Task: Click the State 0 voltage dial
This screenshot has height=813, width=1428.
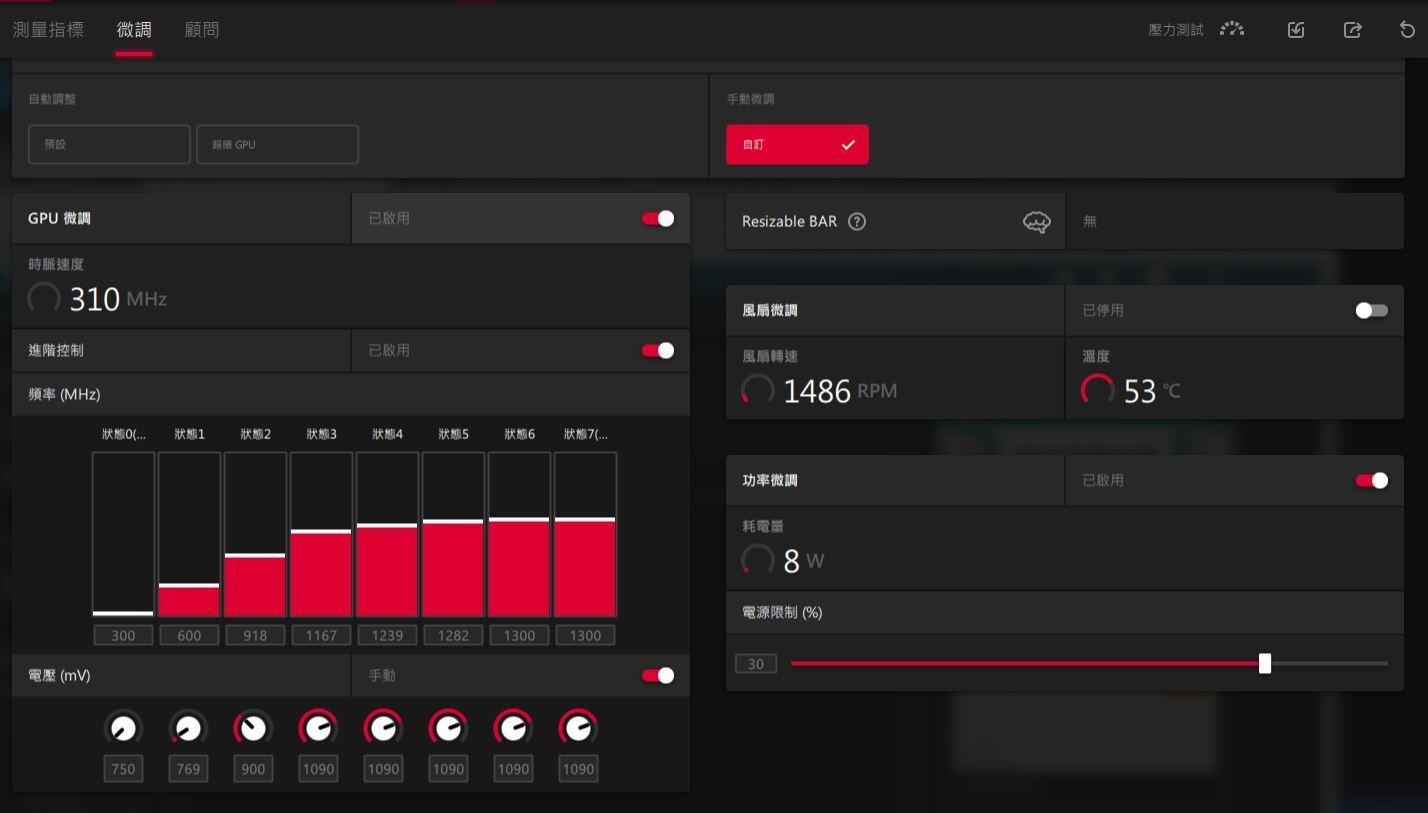Action: [123, 728]
